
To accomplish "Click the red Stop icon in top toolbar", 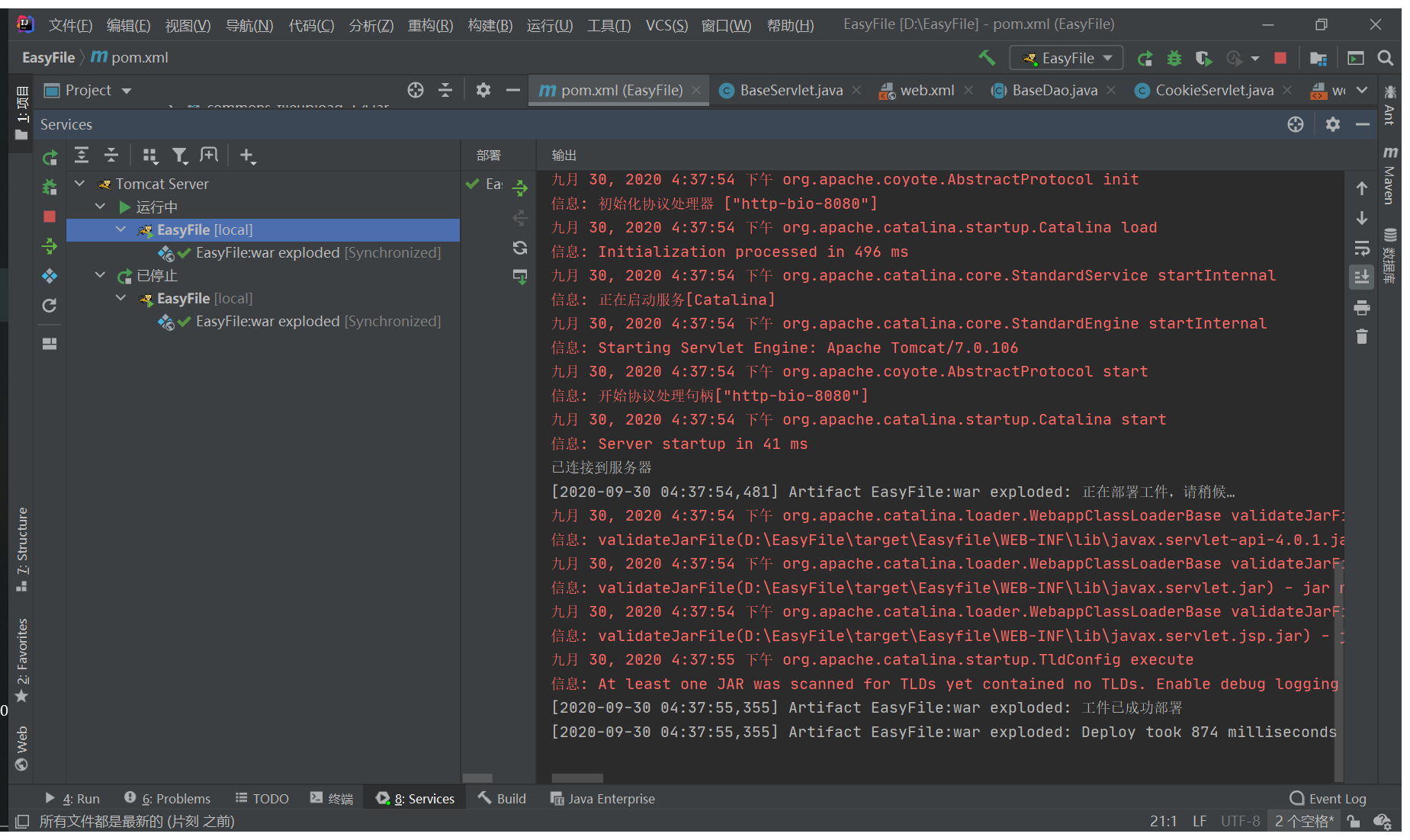I will [x=1280, y=58].
